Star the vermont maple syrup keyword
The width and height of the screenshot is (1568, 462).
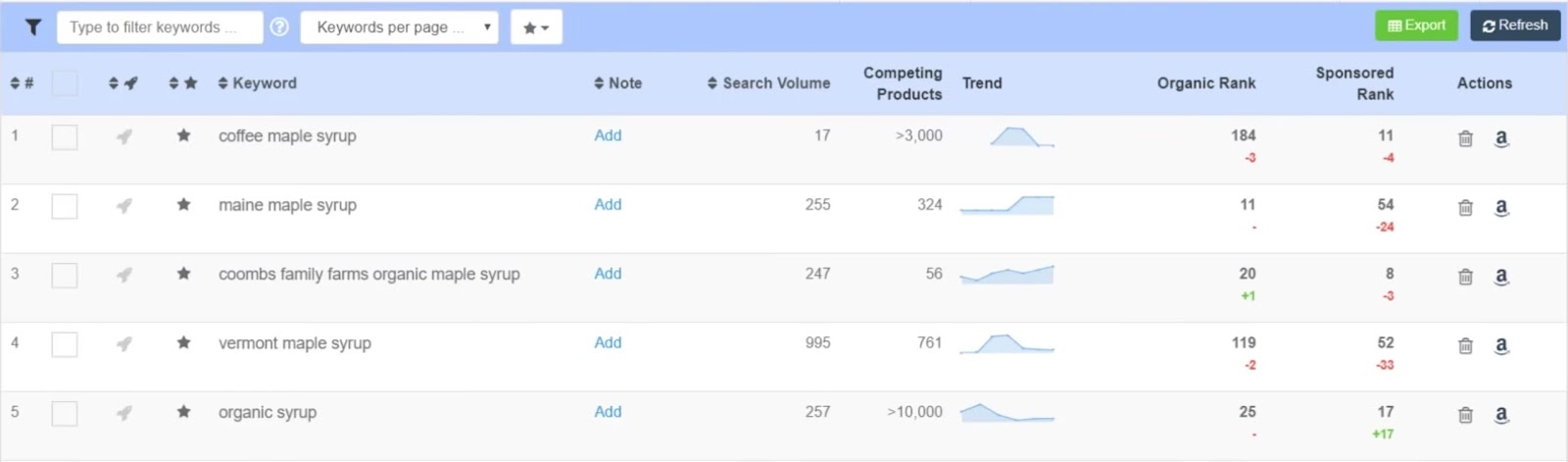183,343
